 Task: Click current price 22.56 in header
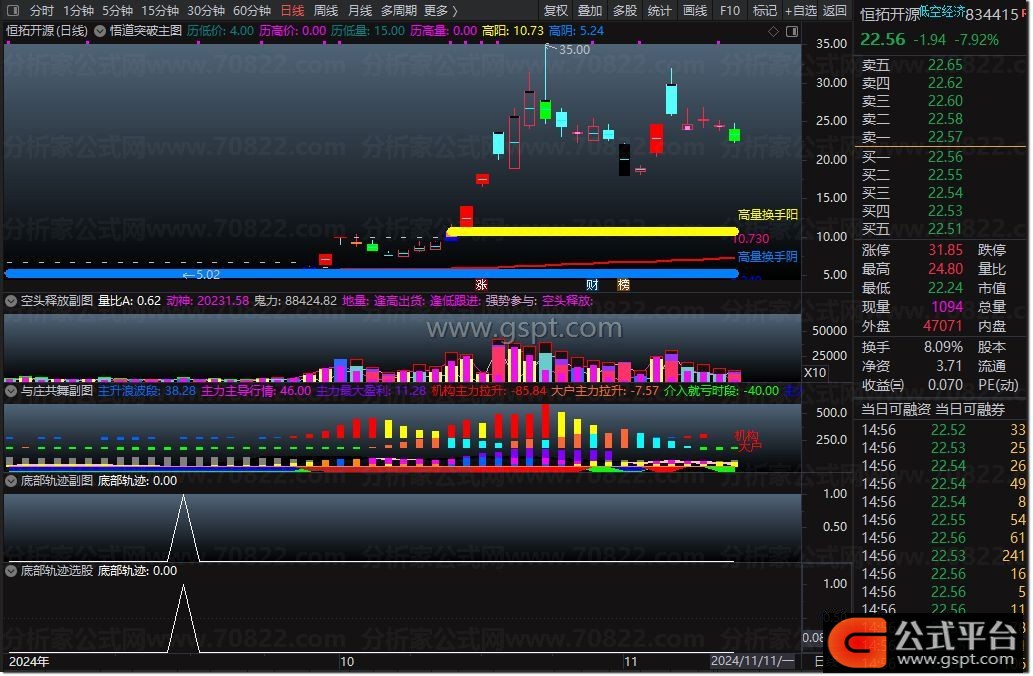point(883,40)
